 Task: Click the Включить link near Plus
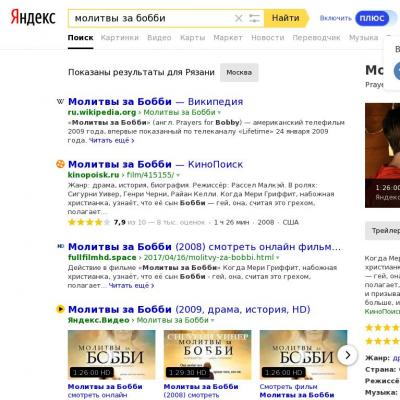click(x=336, y=18)
